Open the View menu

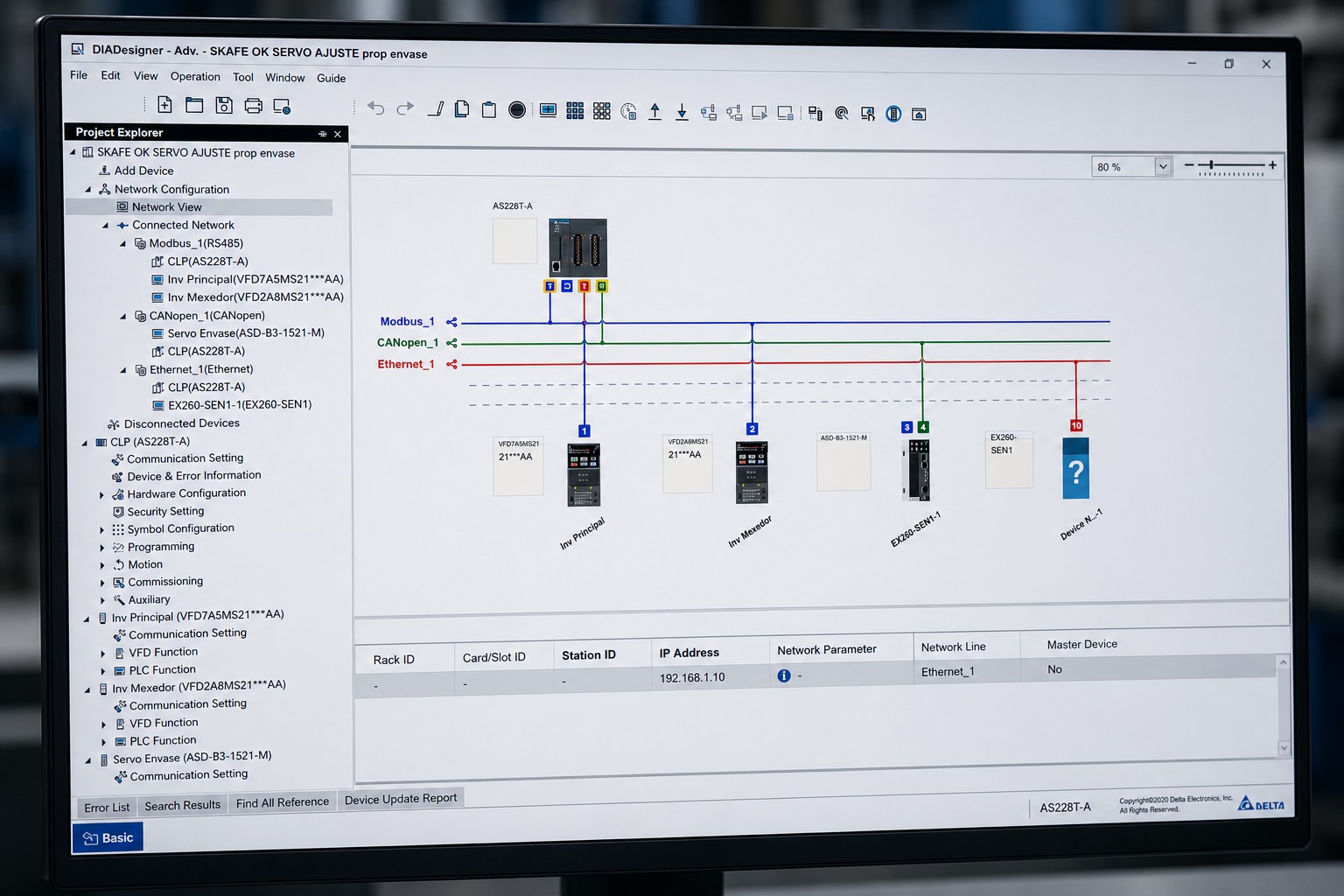(145, 76)
